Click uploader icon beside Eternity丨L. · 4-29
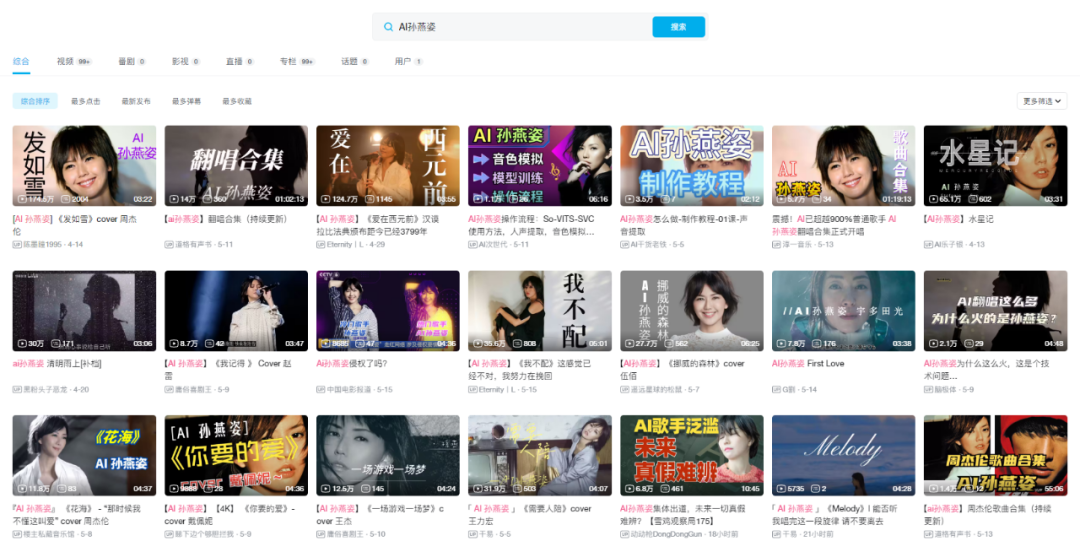The width and height of the screenshot is (1080, 552). click(320, 244)
